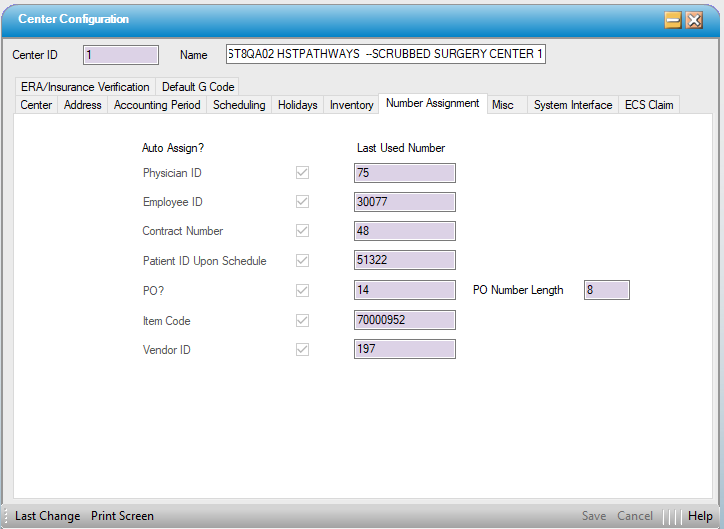The height and width of the screenshot is (529, 724).
Task: Close the Center Configuration window
Action: (694, 20)
